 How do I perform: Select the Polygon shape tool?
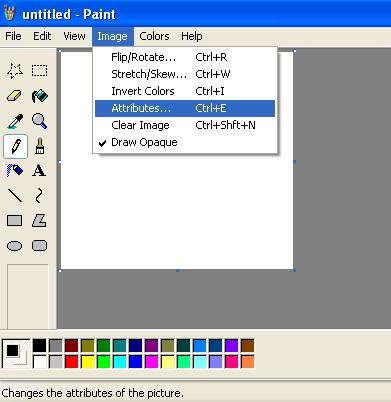tap(39, 221)
